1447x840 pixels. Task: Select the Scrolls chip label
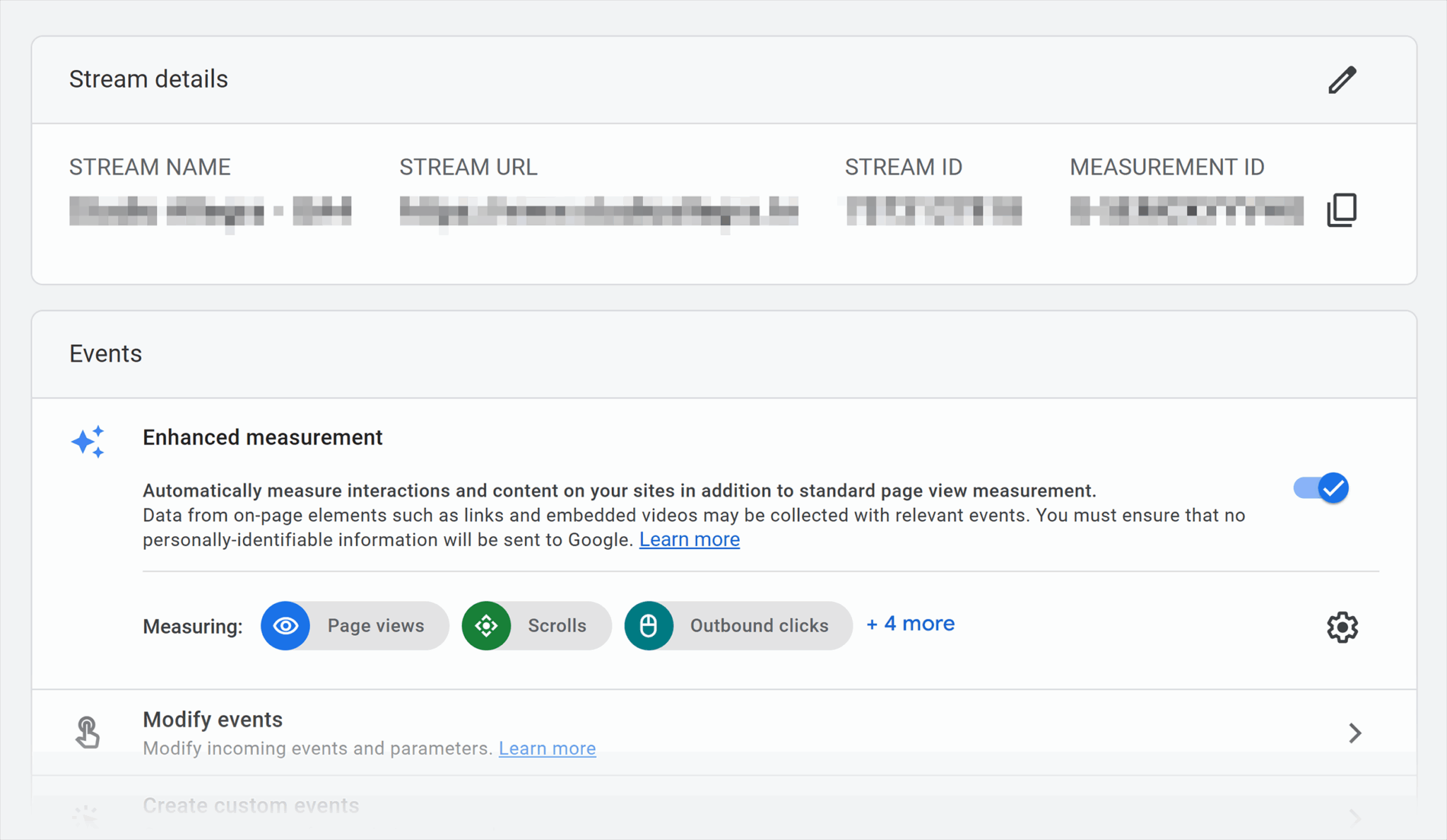pos(557,625)
